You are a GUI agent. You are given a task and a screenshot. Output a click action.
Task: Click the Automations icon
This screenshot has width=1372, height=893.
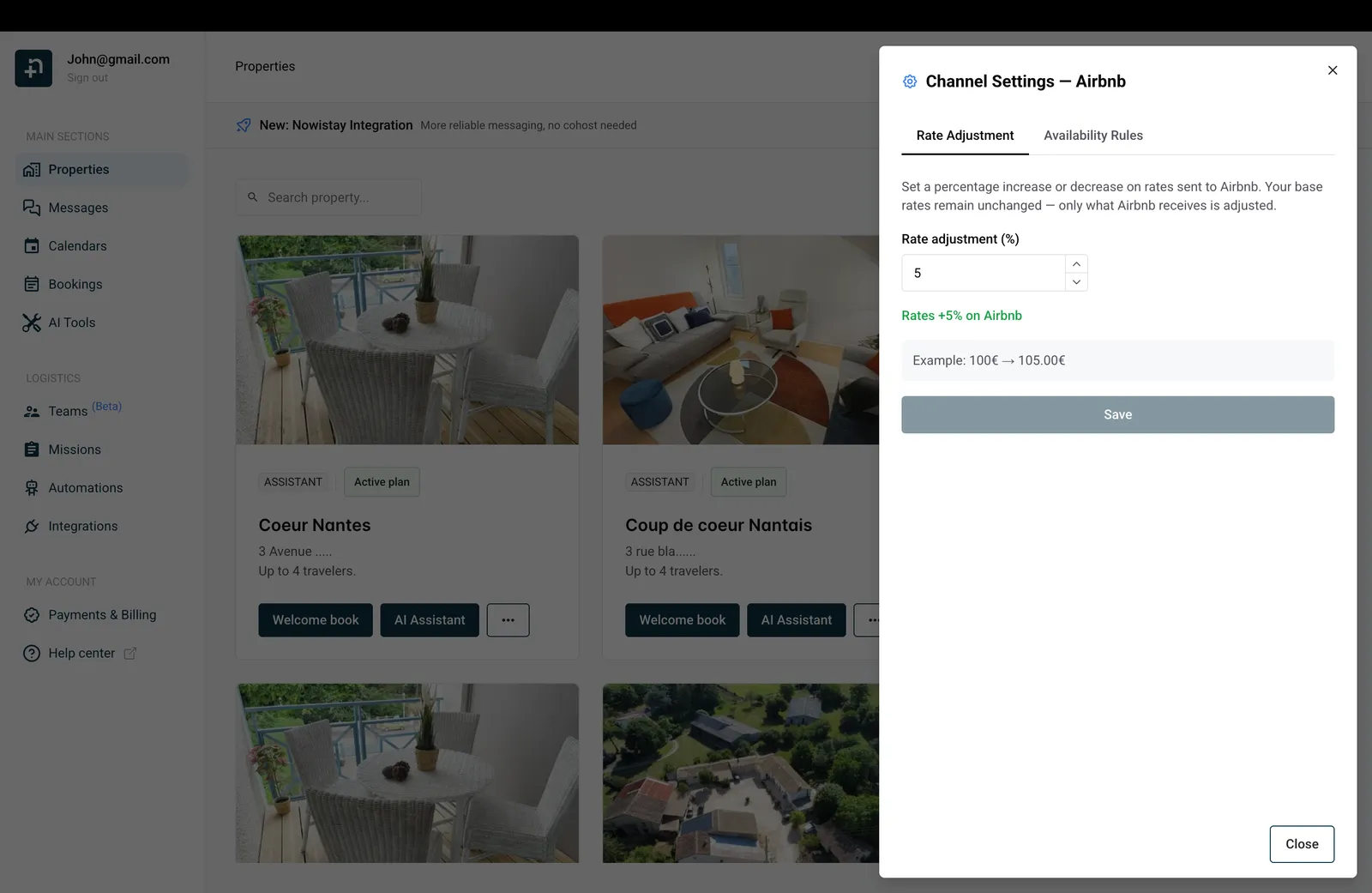[32, 488]
